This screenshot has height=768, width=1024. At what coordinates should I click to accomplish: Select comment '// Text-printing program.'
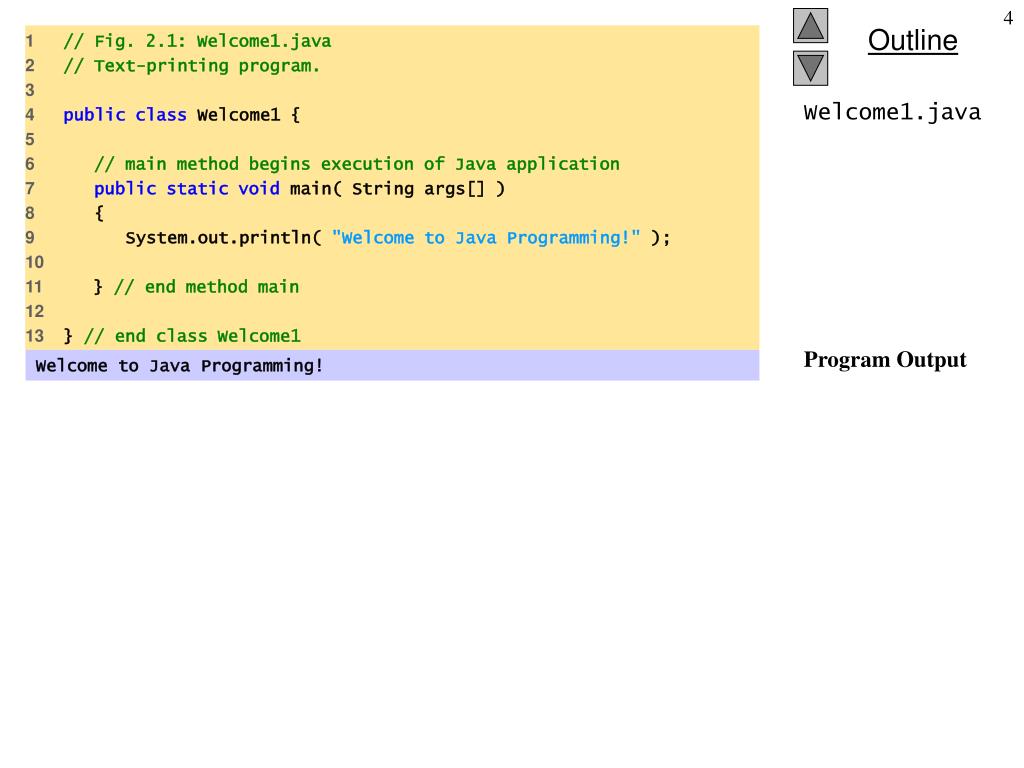191,66
